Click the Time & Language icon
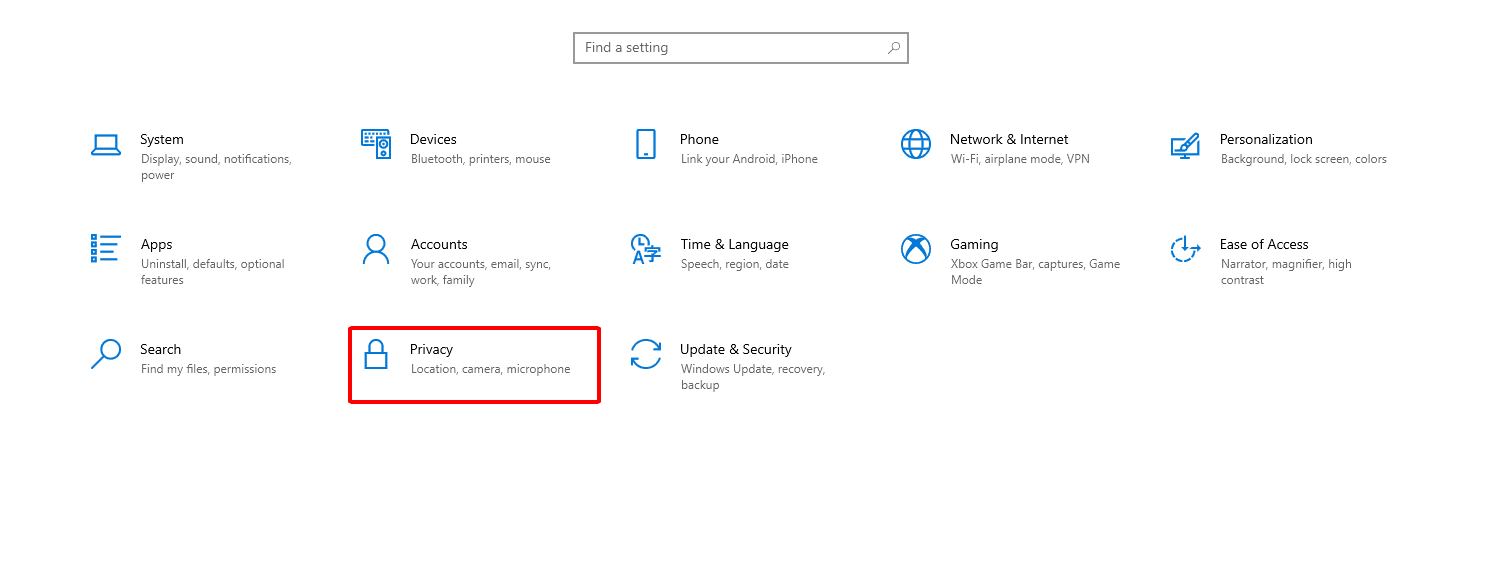This screenshot has width=1495, height=585. (646, 249)
